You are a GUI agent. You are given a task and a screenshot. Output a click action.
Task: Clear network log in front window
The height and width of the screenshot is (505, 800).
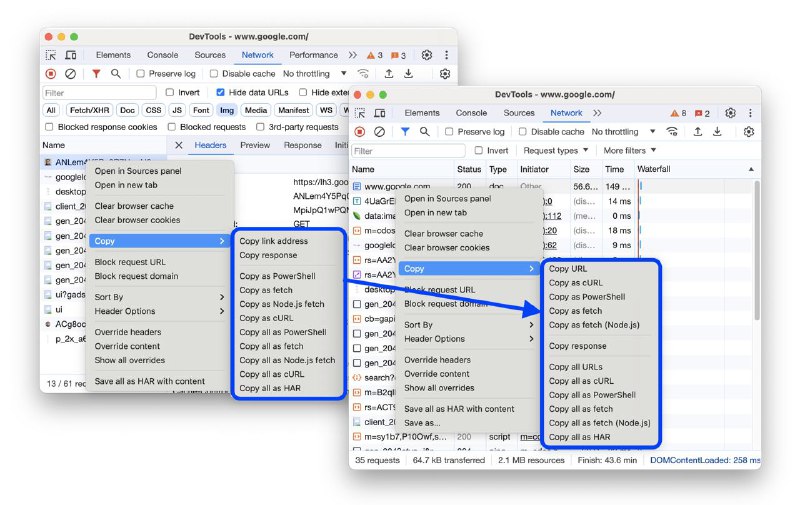click(379, 132)
